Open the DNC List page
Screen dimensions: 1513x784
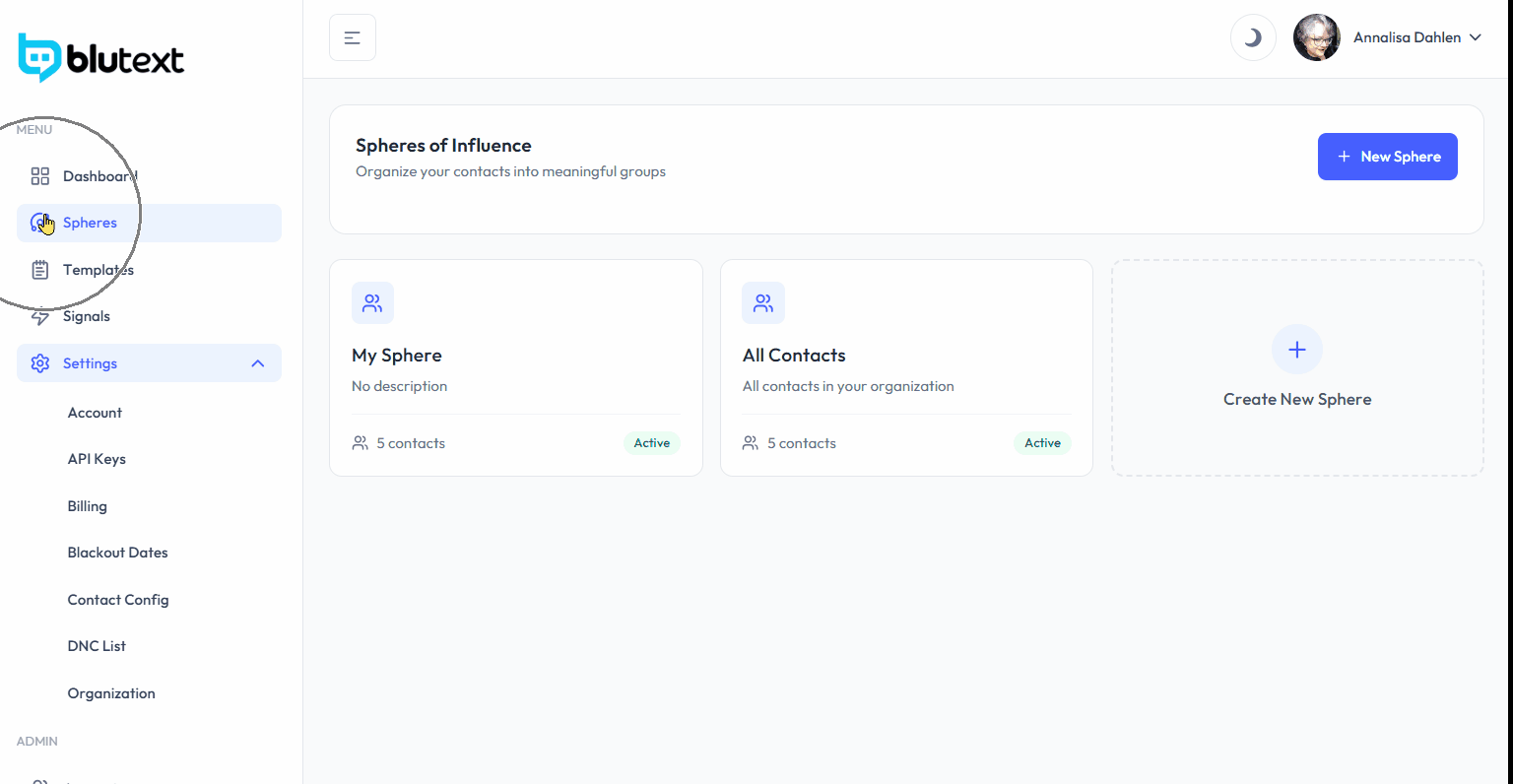tap(97, 646)
